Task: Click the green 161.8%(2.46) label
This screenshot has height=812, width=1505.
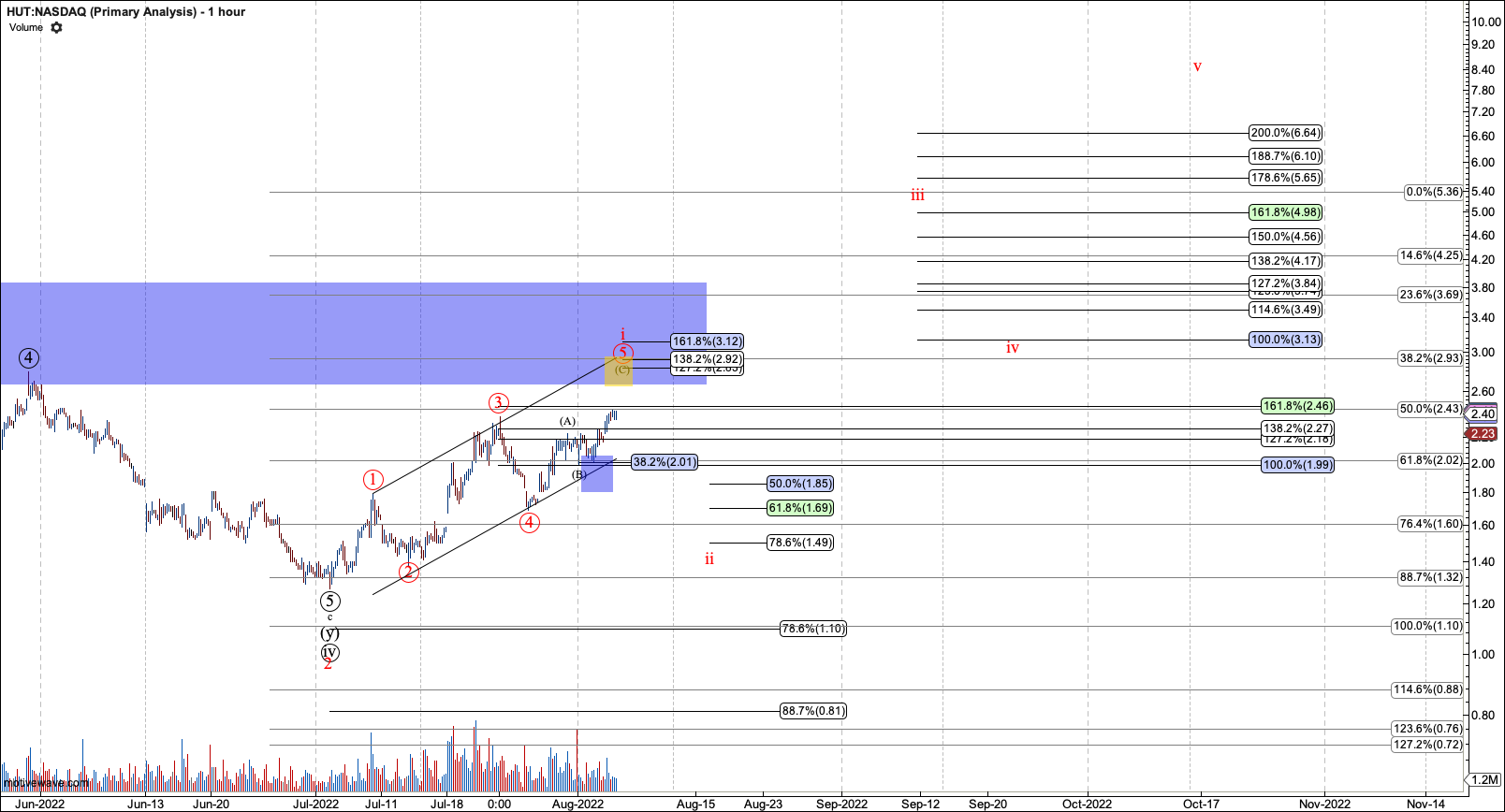Action: coord(1297,406)
